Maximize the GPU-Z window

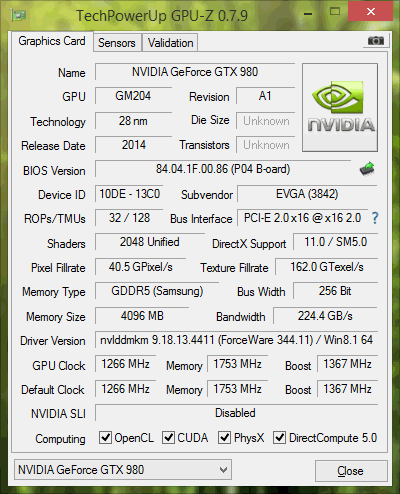335,12
